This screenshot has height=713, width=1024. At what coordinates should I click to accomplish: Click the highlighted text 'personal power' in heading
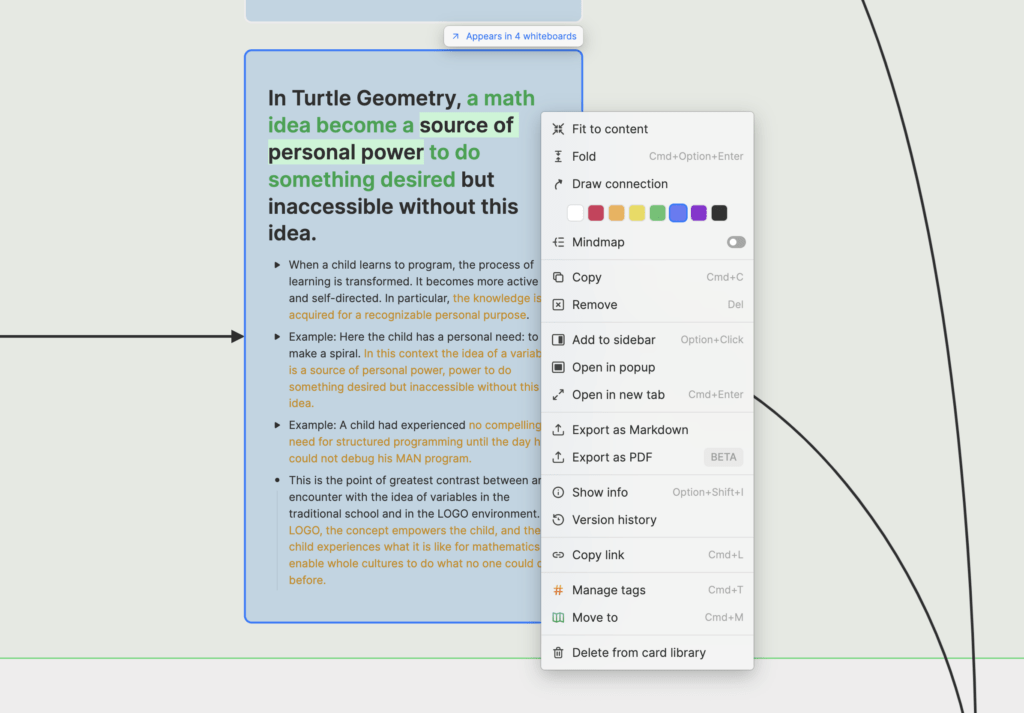(345, 153)
